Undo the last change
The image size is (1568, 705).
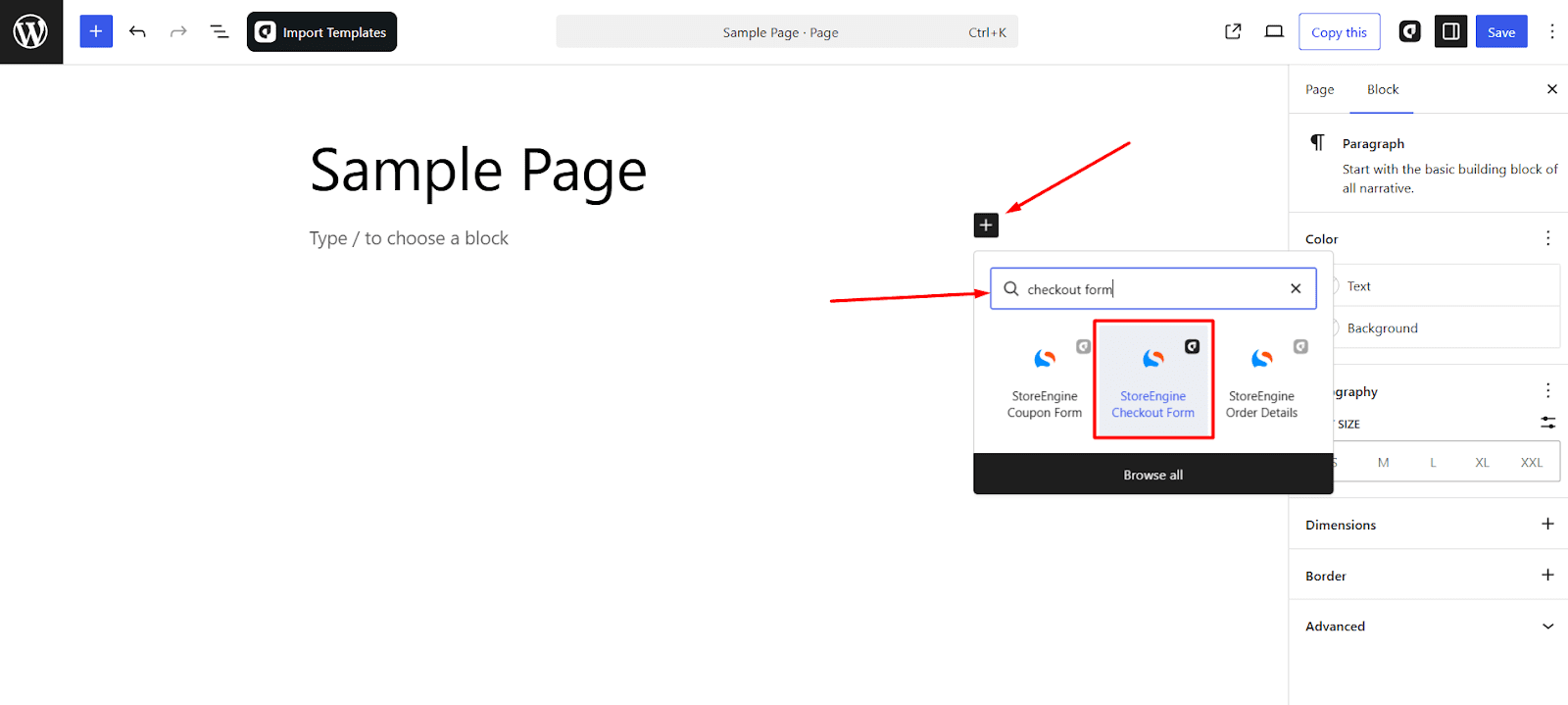click(x=137, y=31)
